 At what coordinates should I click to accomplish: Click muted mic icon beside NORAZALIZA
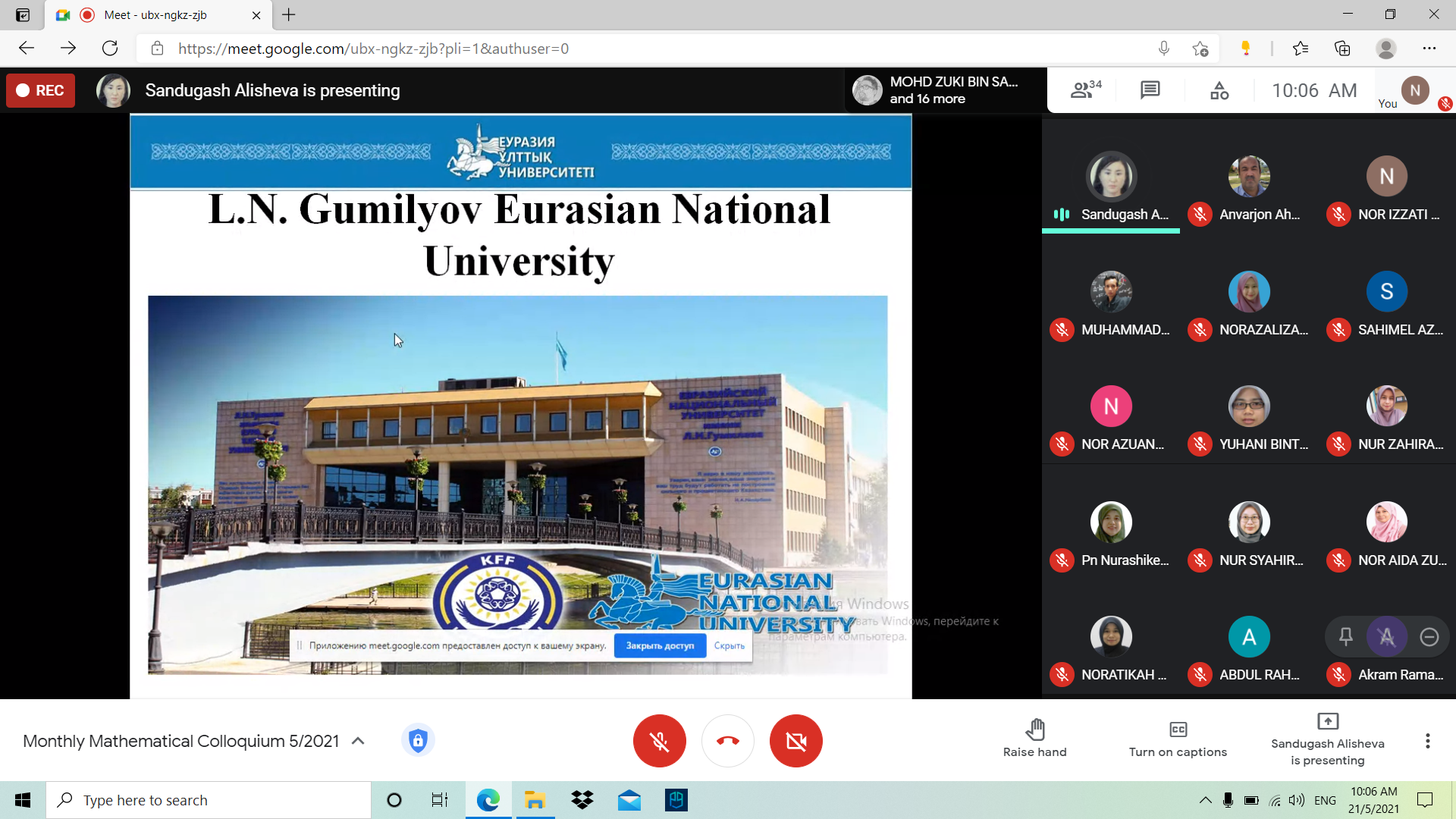point(1200,330)
